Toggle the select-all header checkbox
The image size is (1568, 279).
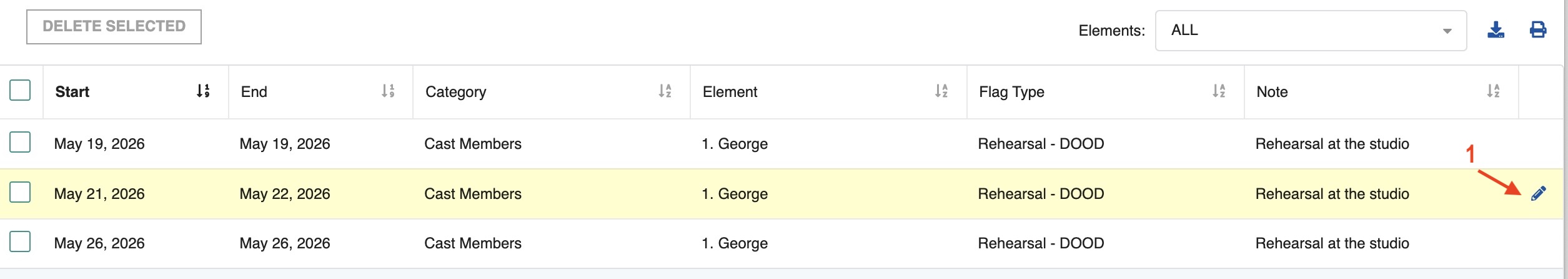tap(20, 90)
